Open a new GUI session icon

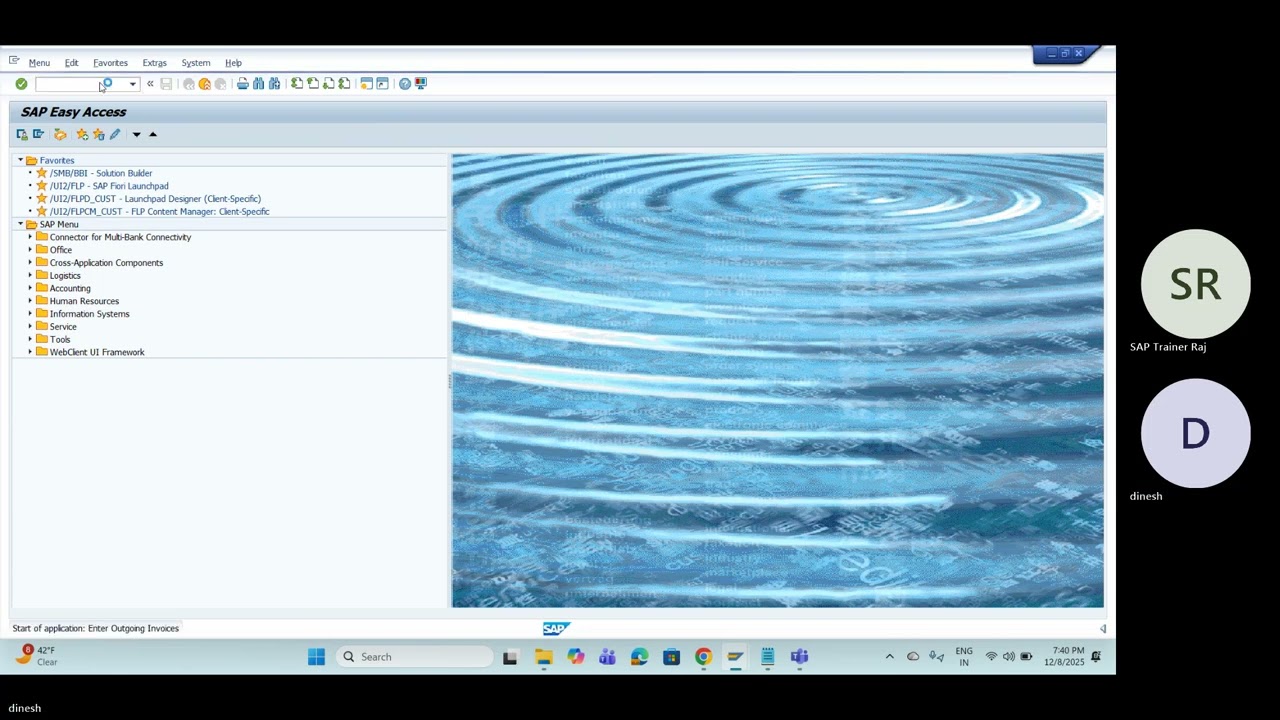(366, 84)
